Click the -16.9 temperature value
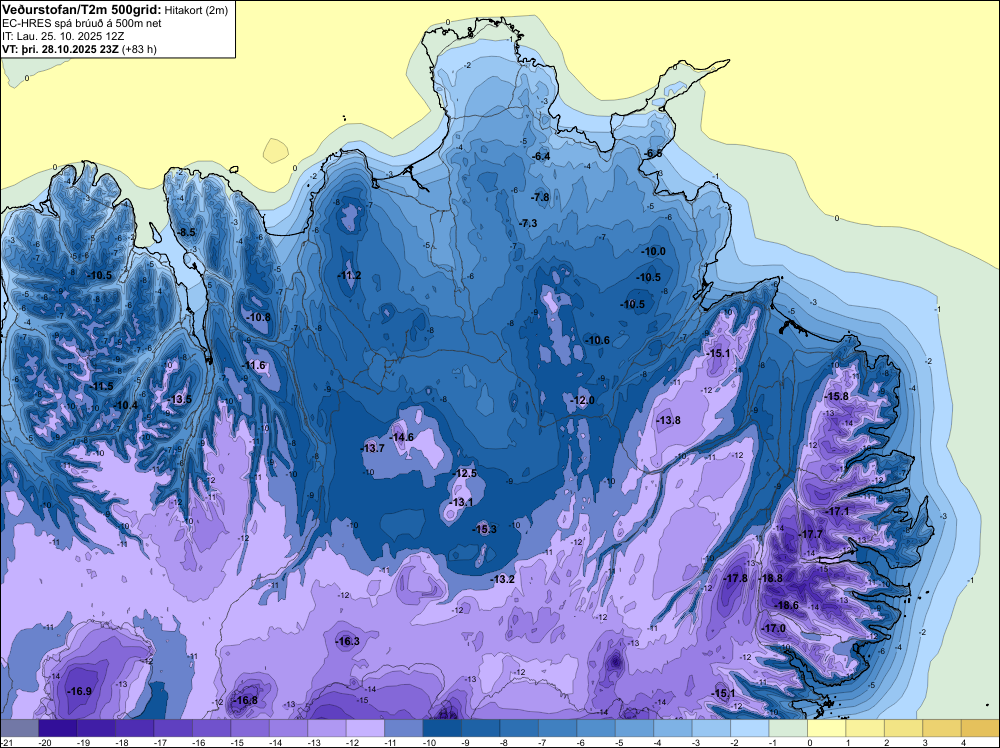This screenshot has height=748, width=1000. [x=80, y=691]
